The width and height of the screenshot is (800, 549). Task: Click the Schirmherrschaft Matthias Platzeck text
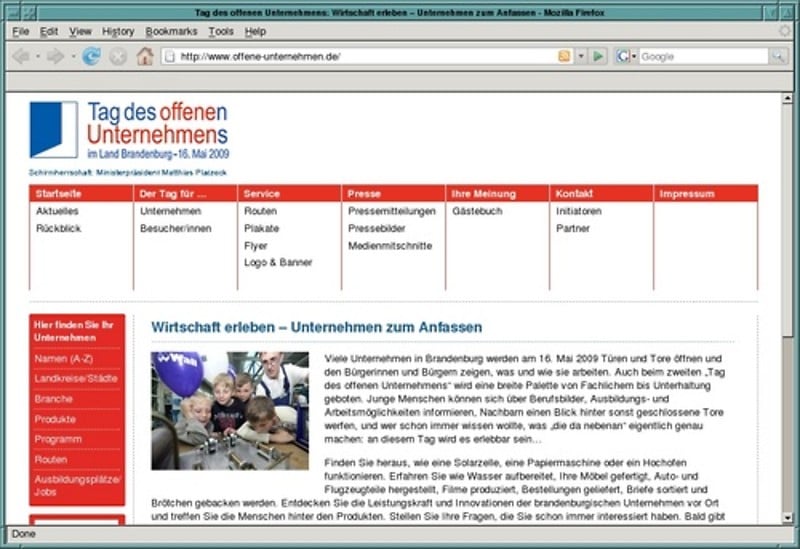(x=128, y=172)
